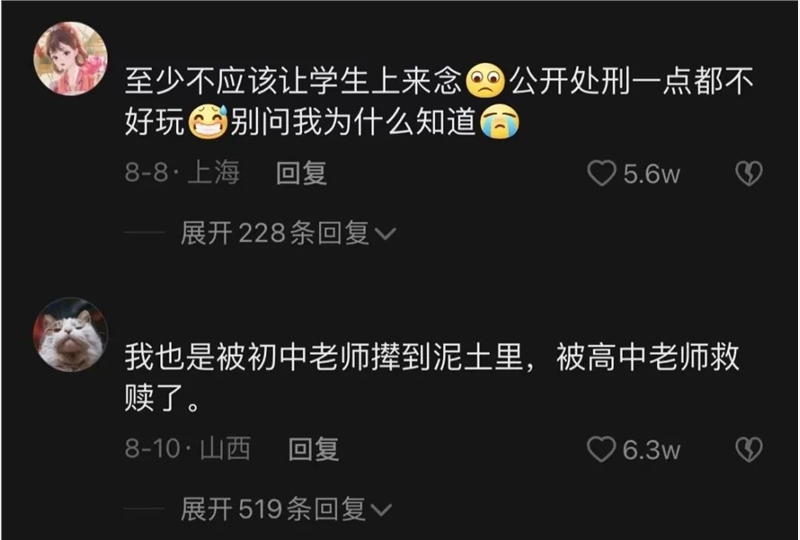
Task: Open the anime girl avatar profile
Action: [x=70, y=59]
